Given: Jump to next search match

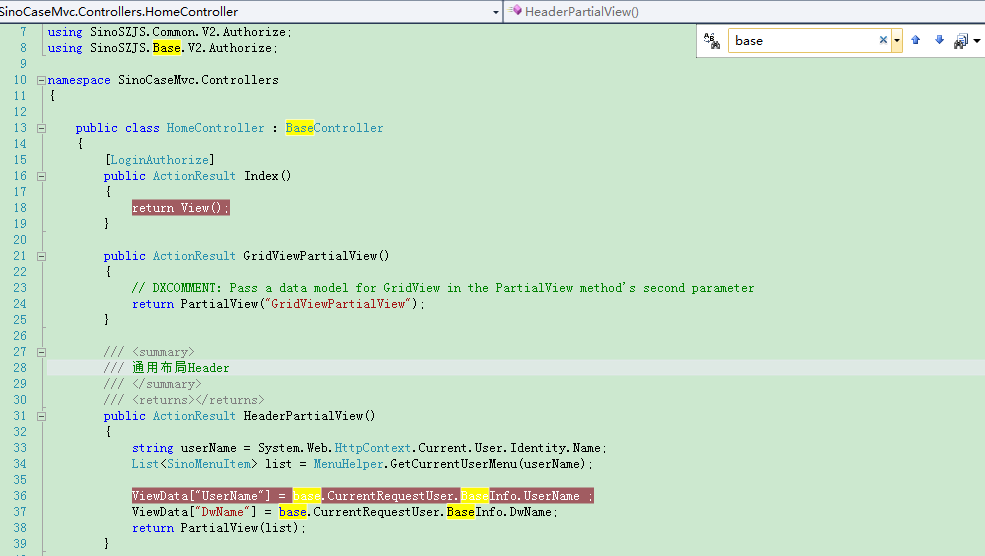Looking at the screenshot, I should [x=939, y=41].
